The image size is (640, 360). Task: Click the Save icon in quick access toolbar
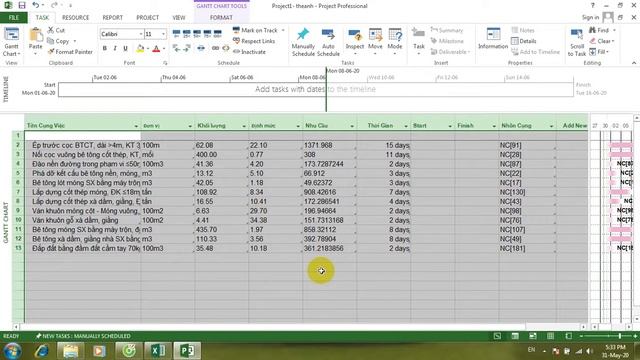(x=22, y=5)
